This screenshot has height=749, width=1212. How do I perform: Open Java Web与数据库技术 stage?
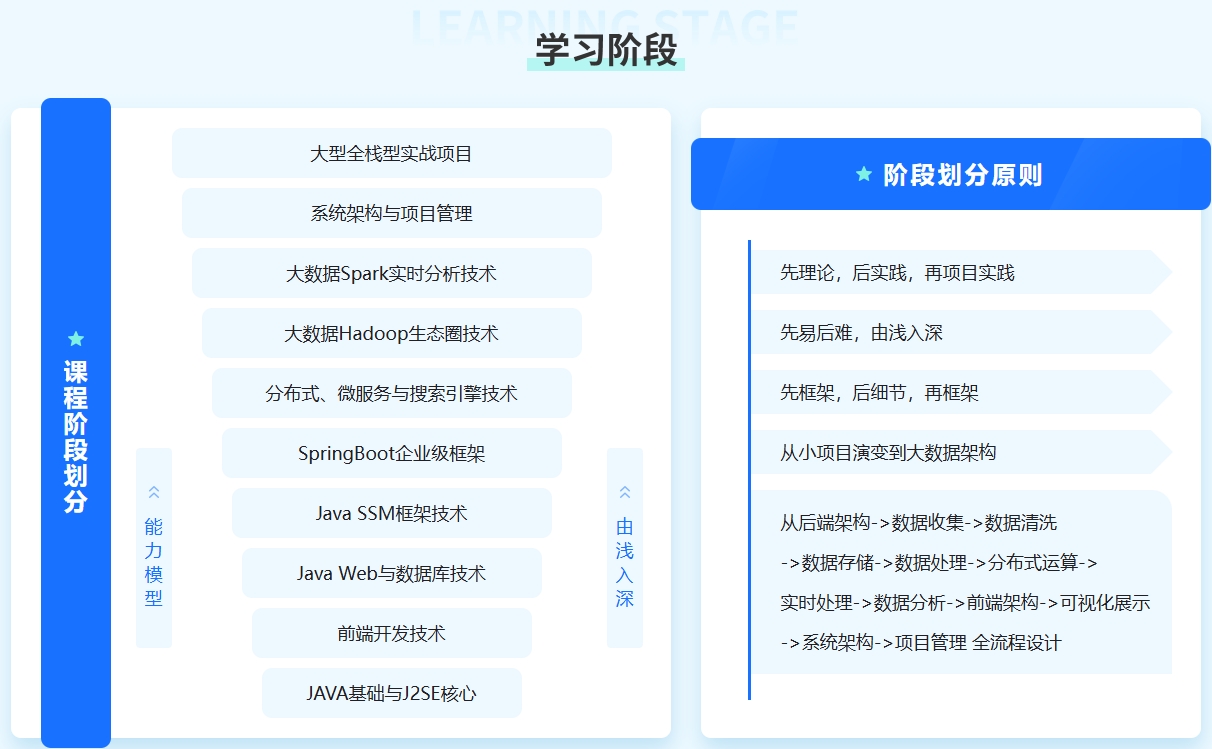(392, 573)
